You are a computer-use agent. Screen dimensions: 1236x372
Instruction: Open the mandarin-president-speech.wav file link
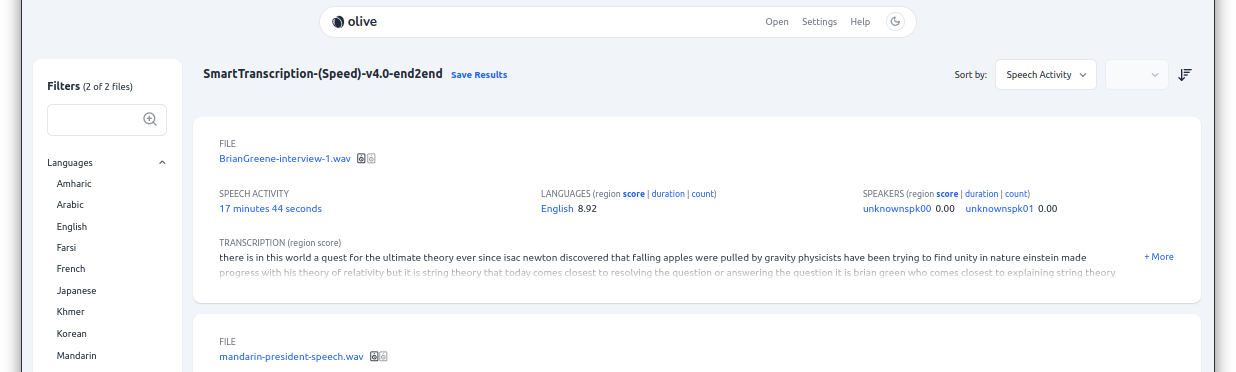(x=291, y=356)
